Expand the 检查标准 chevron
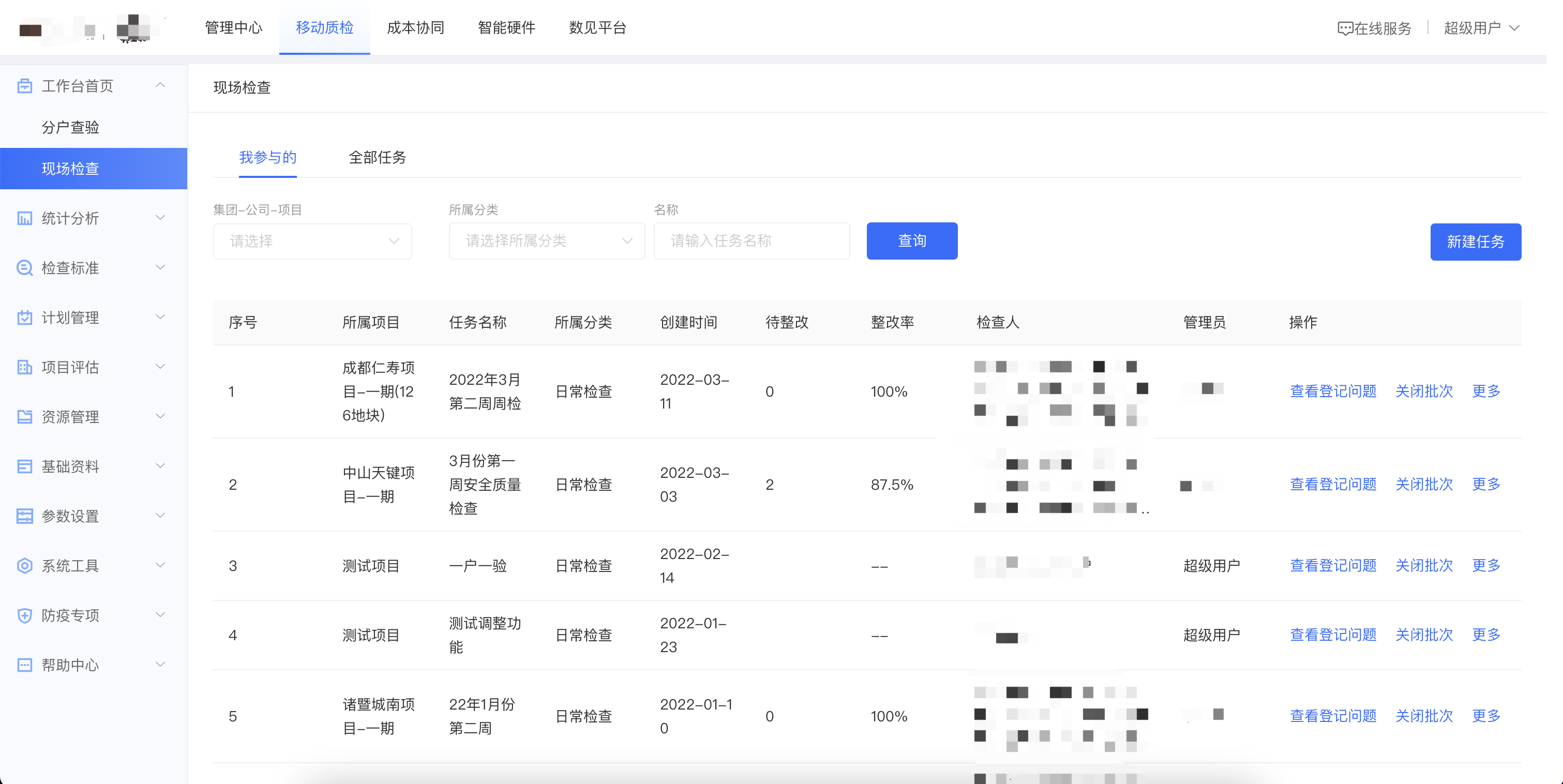Viewport: 1563px width, 784px height. (160, 267)
